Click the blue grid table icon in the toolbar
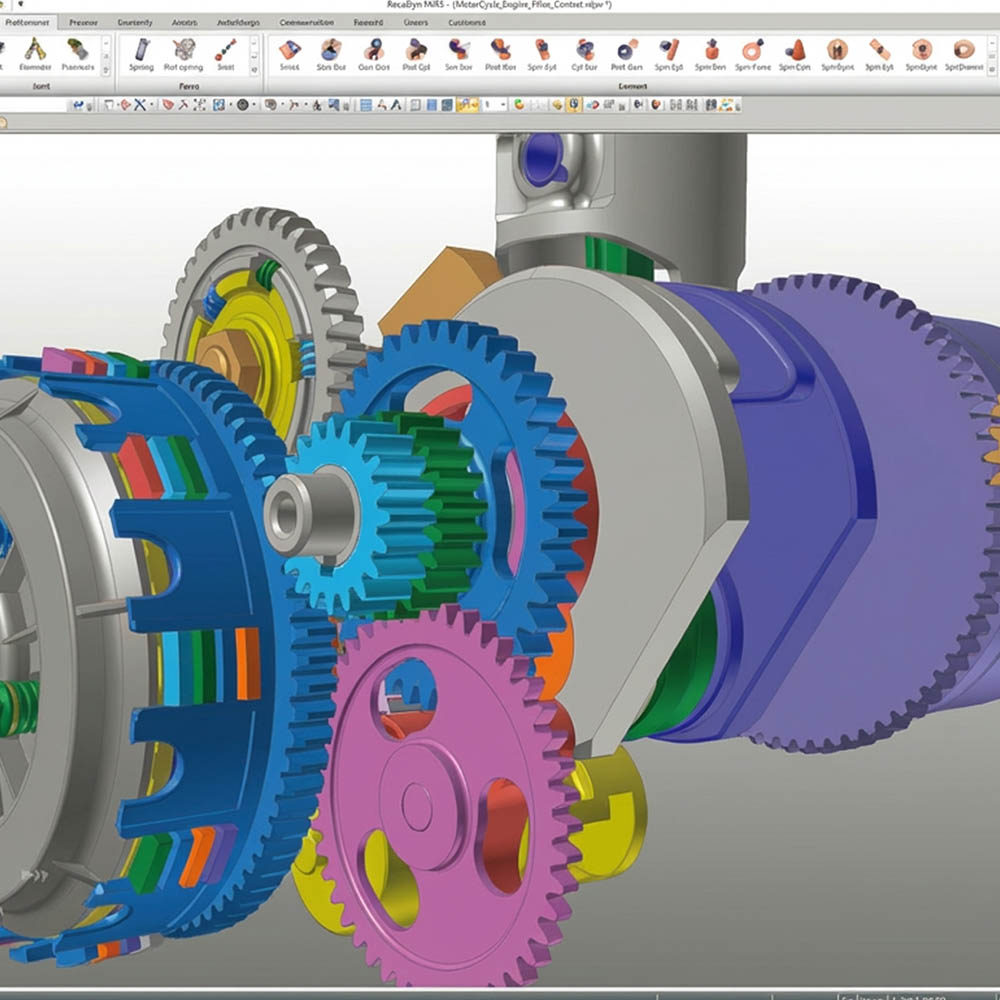The width and height of the screenshot is (1000, 1000). tap(366, 104)
